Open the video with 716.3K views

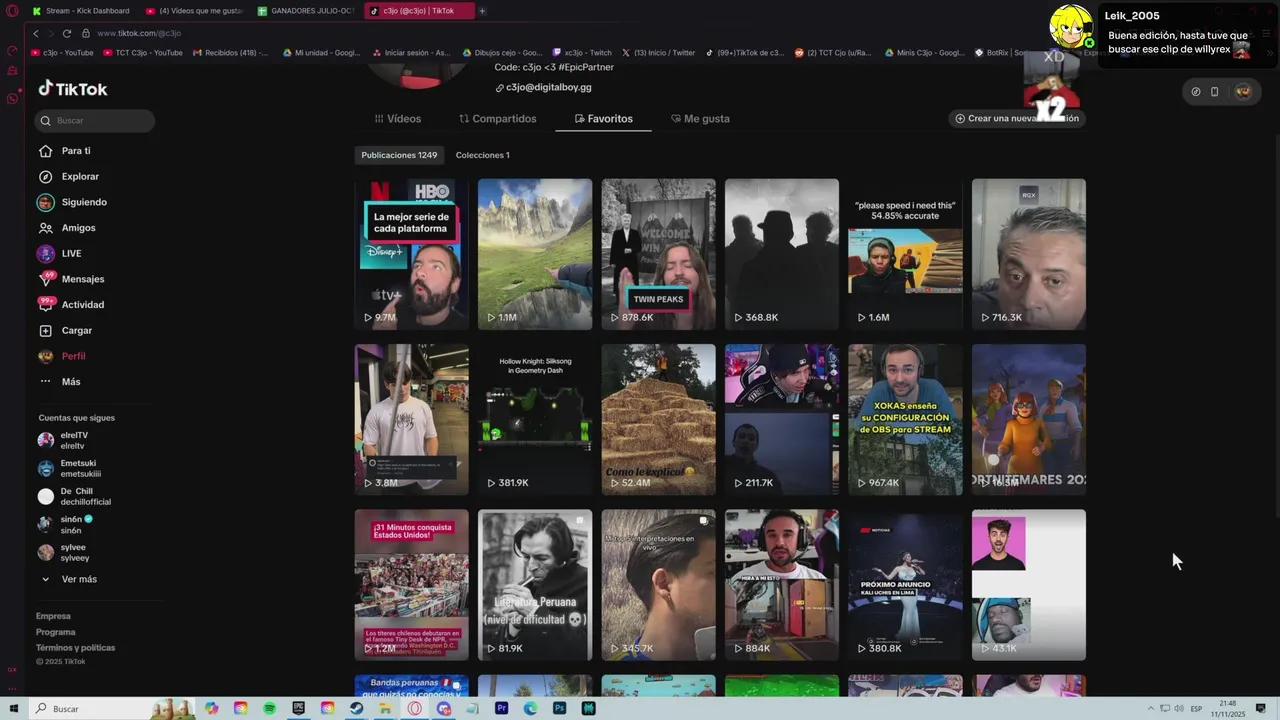[1029, 254]
